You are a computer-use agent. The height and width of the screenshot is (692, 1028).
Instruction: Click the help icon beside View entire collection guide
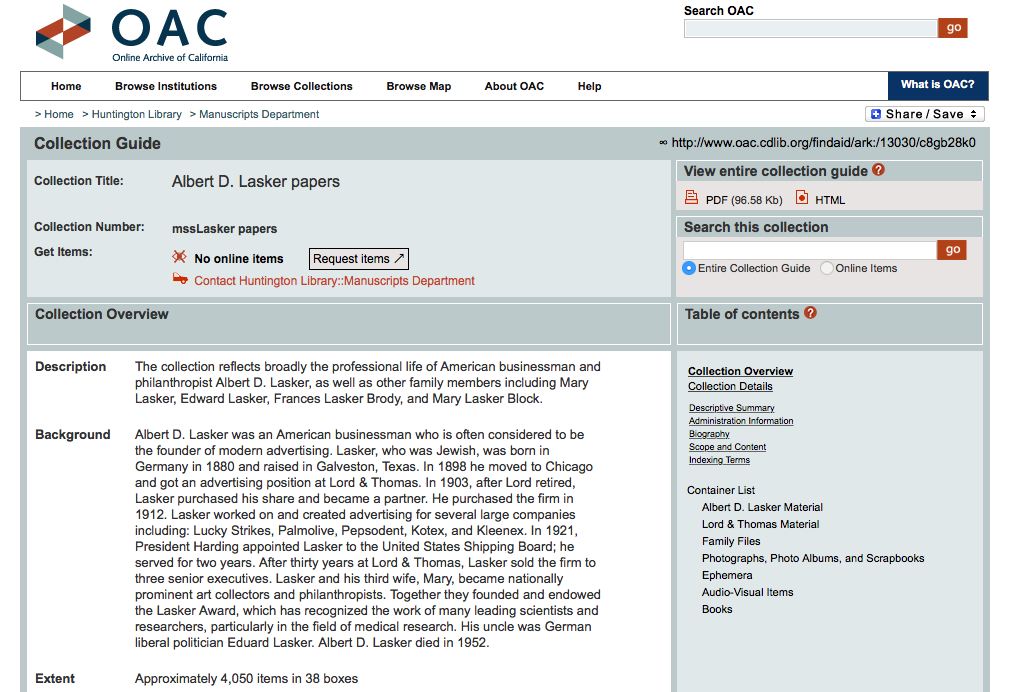pyautogui.click(x=878, y=171)
